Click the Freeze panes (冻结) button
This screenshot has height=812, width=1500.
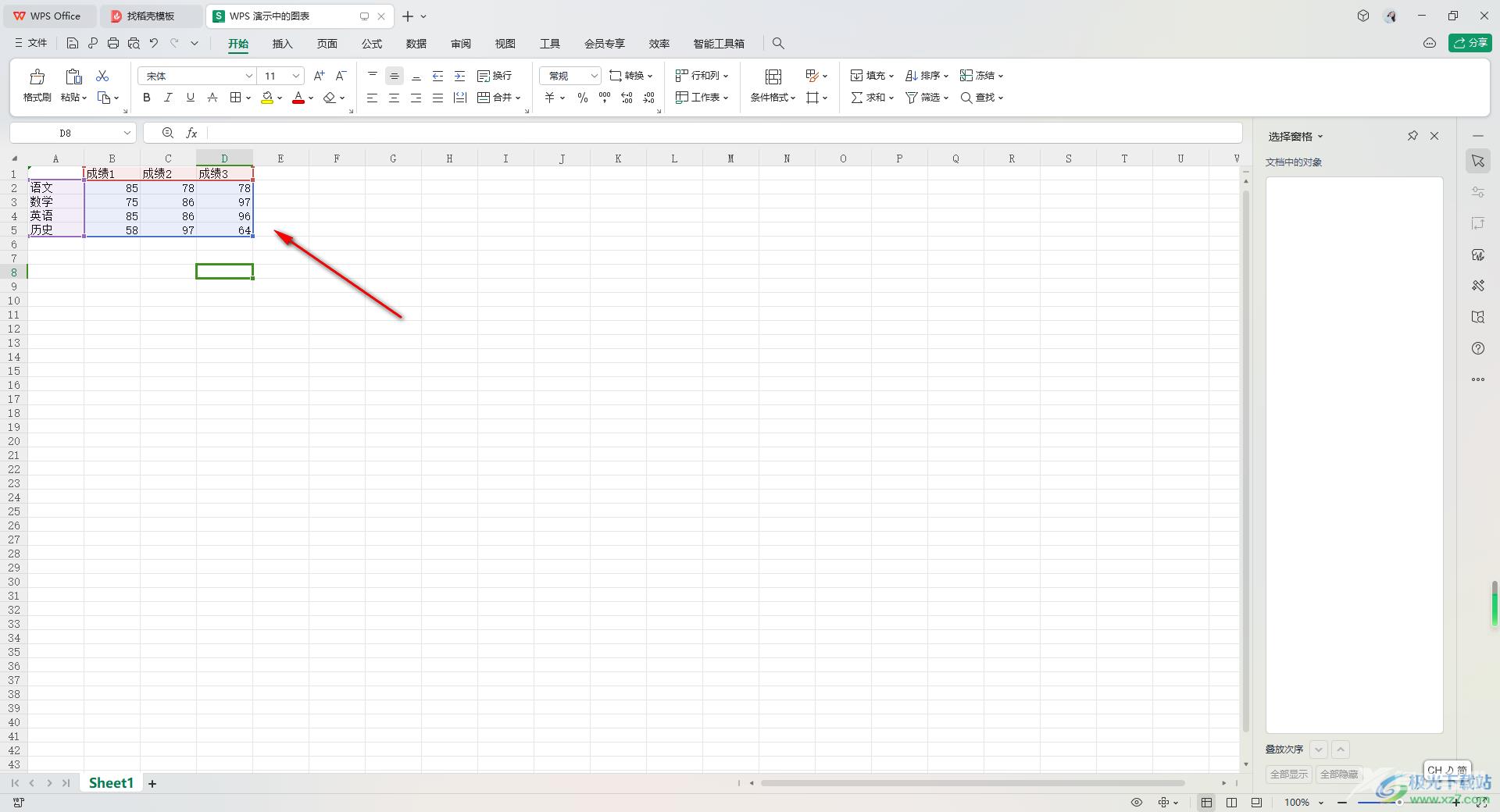click(981, 76)
